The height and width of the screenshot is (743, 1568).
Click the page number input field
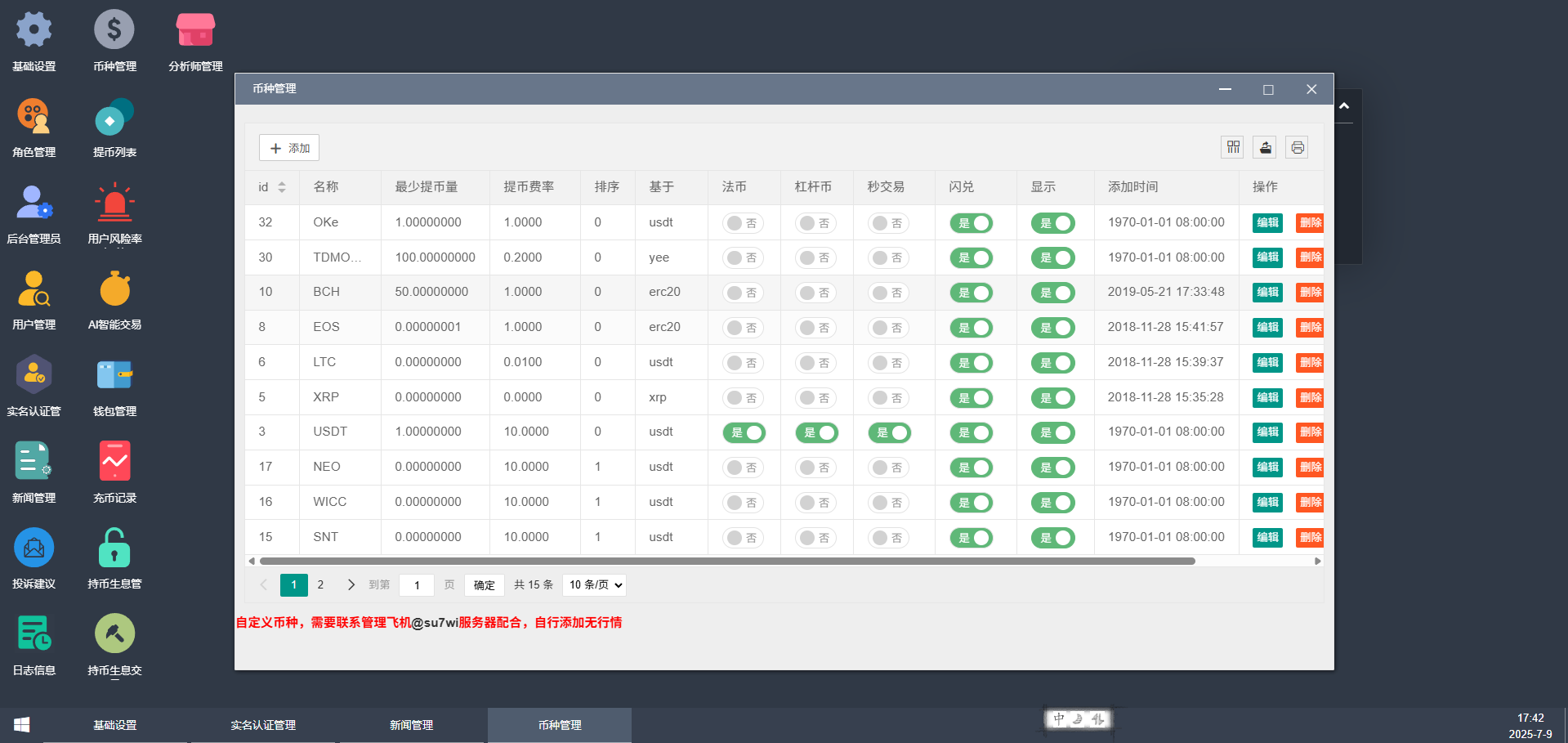[x=417, y=584]
